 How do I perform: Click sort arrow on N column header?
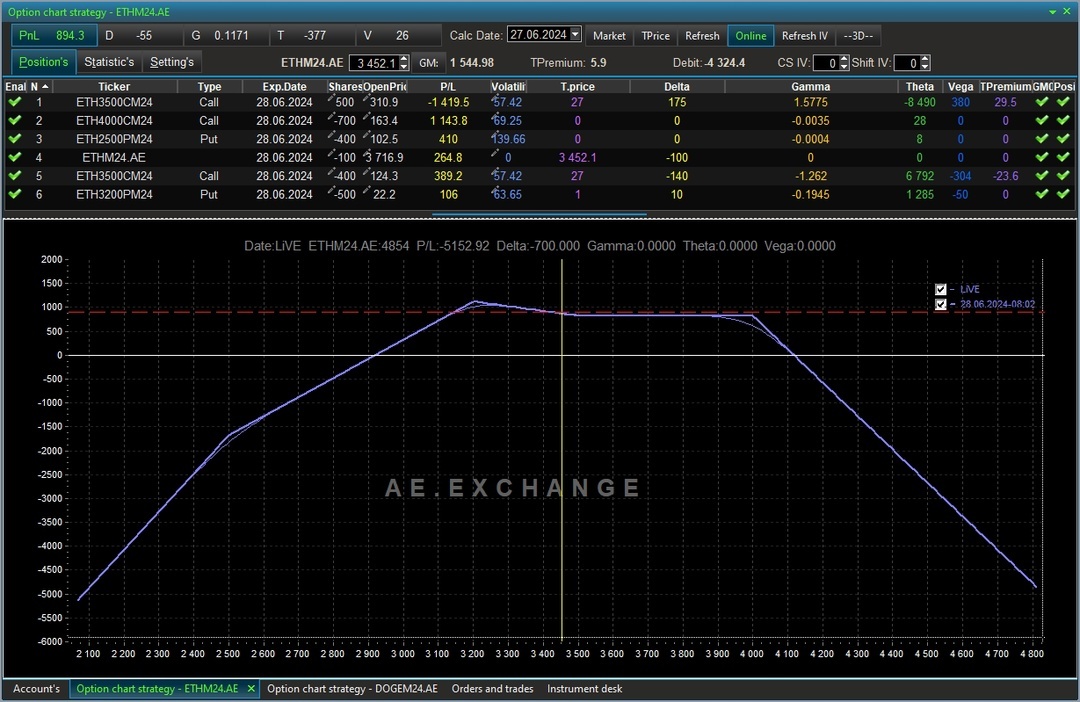pyautogui.click(x=45, y=87)
